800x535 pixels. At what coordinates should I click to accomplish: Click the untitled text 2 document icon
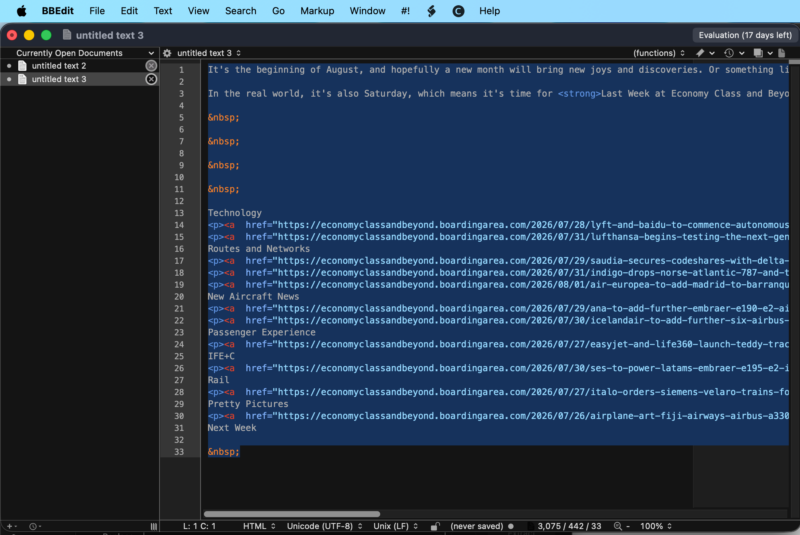22,66
